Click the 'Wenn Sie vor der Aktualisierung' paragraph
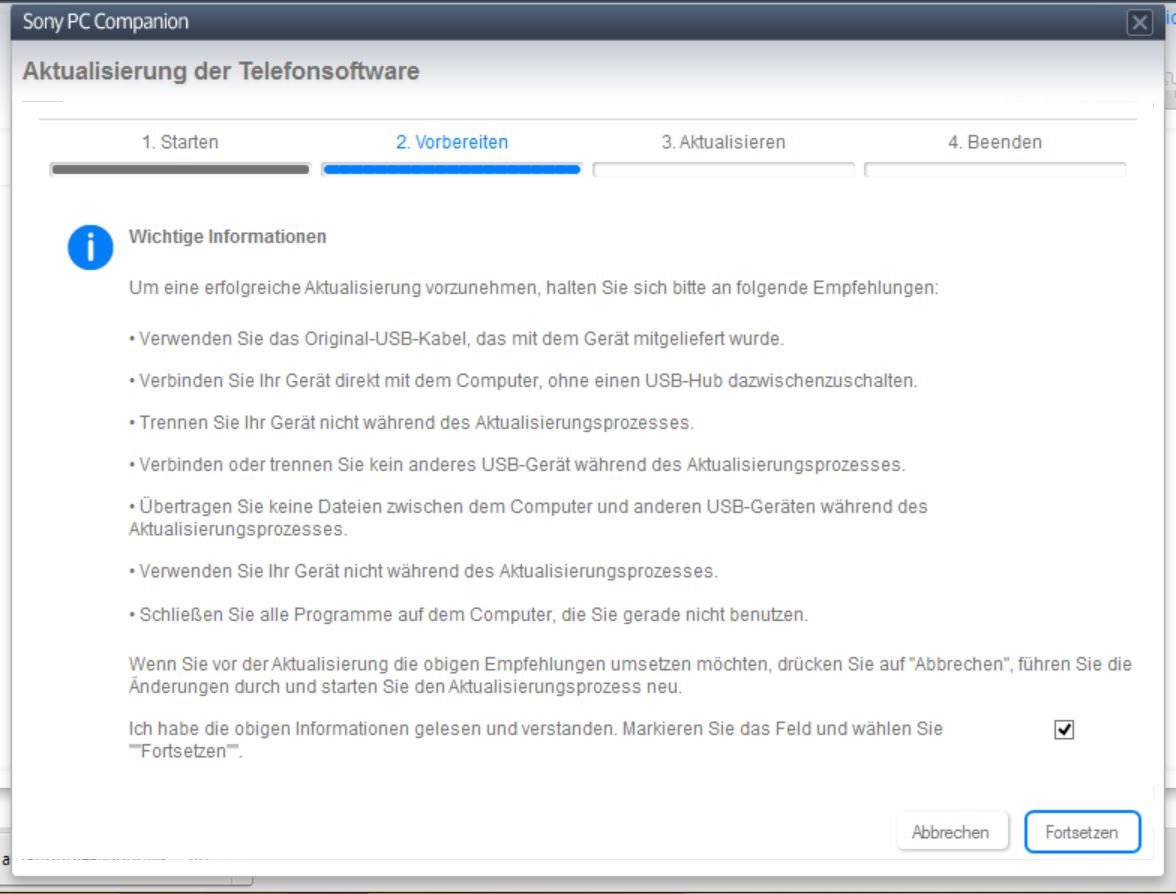 [x=630, y=675]
